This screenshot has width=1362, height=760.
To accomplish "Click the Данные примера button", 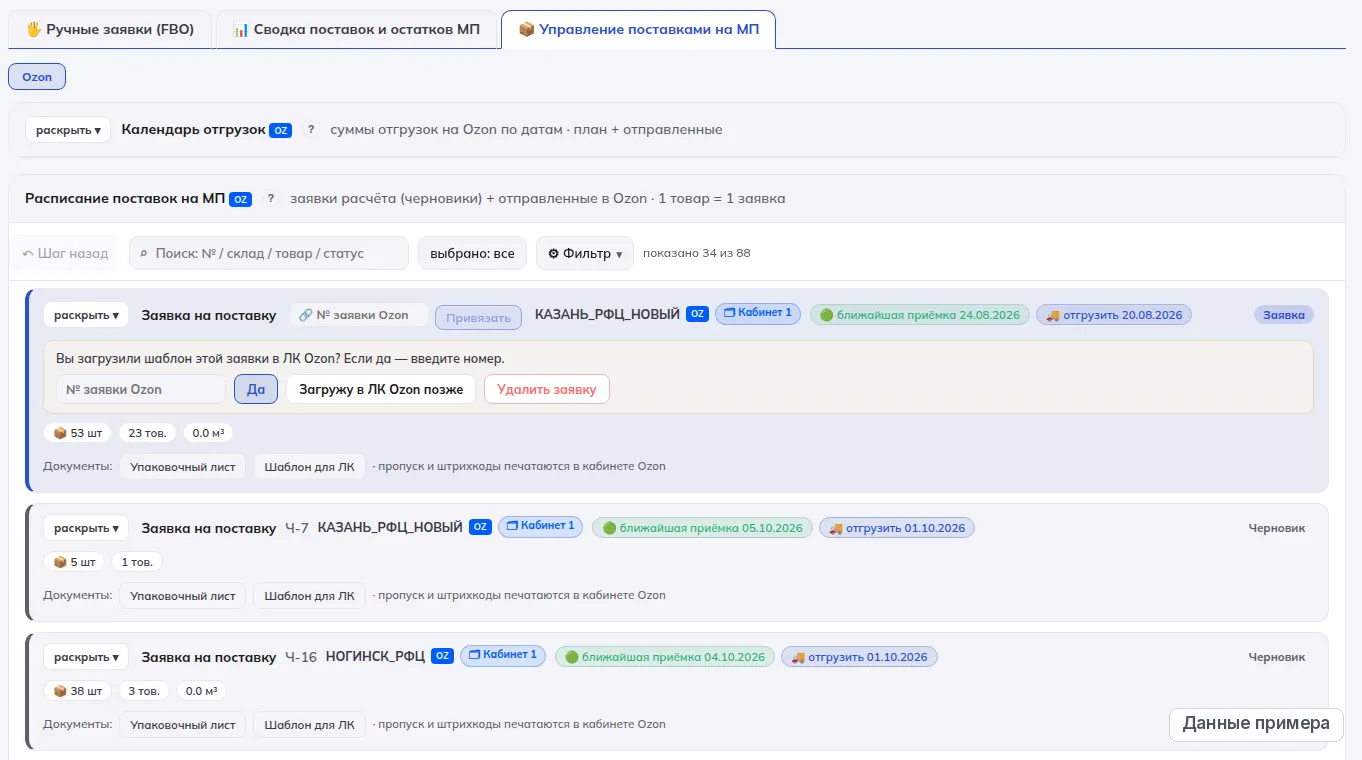I will click(x=1256, y=724).
